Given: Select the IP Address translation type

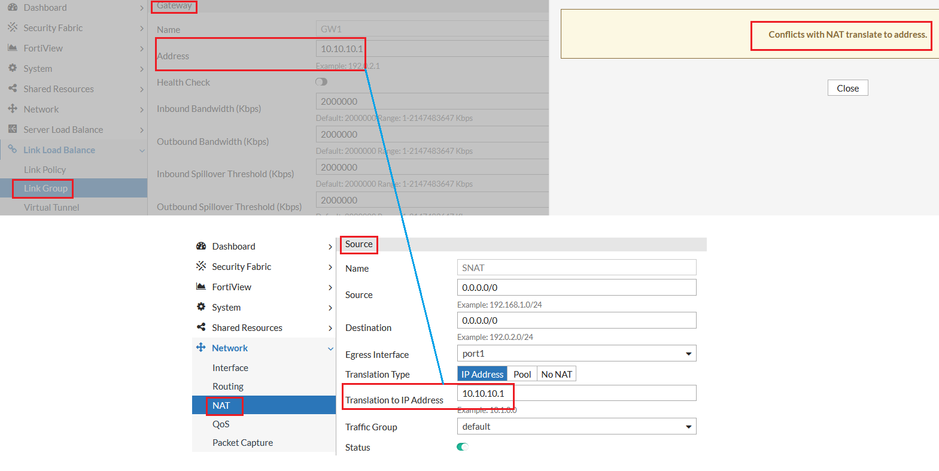Looking at the screenshot, I should point(482,374).
